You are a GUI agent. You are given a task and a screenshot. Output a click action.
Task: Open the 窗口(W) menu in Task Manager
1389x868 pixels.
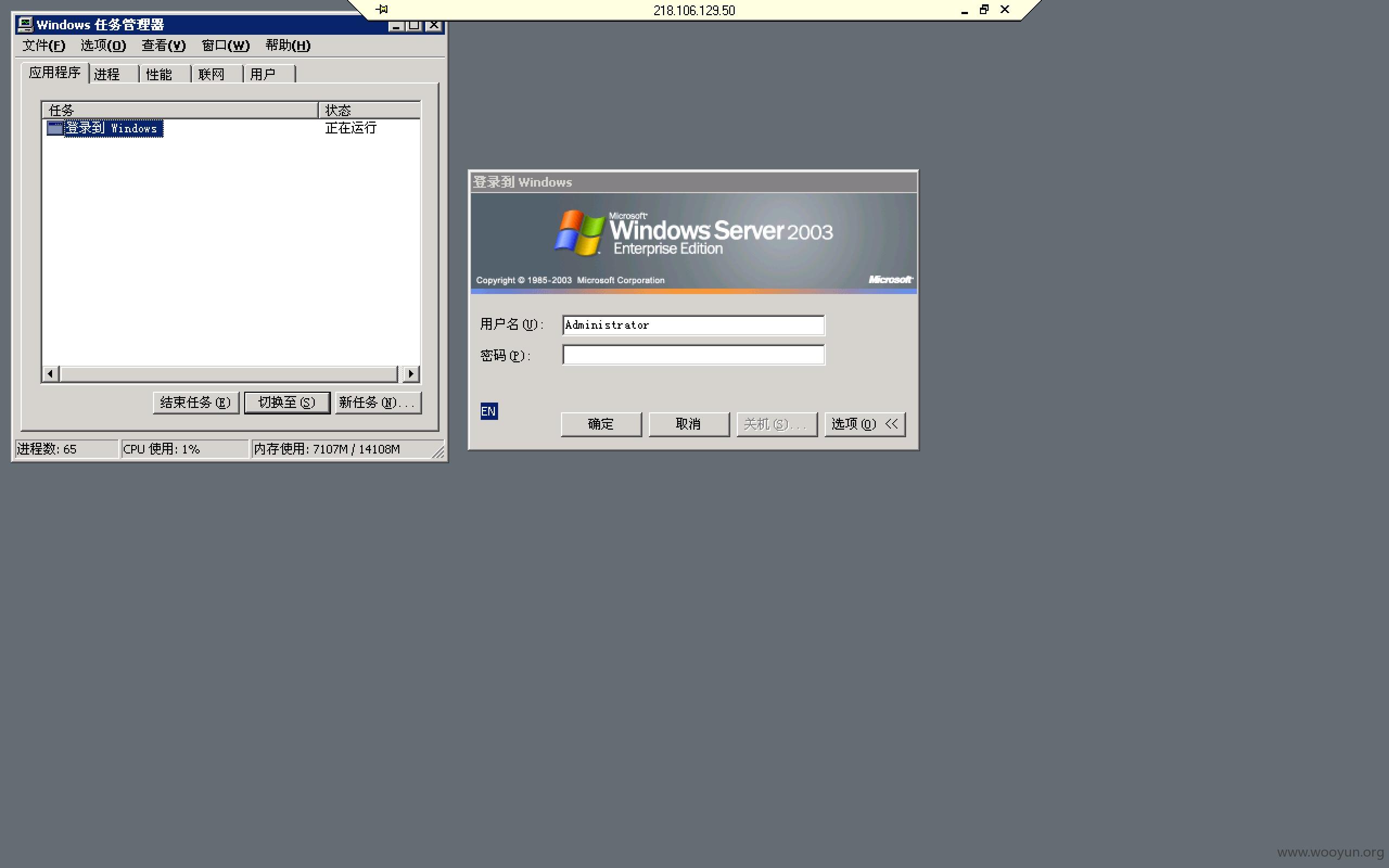226,46
